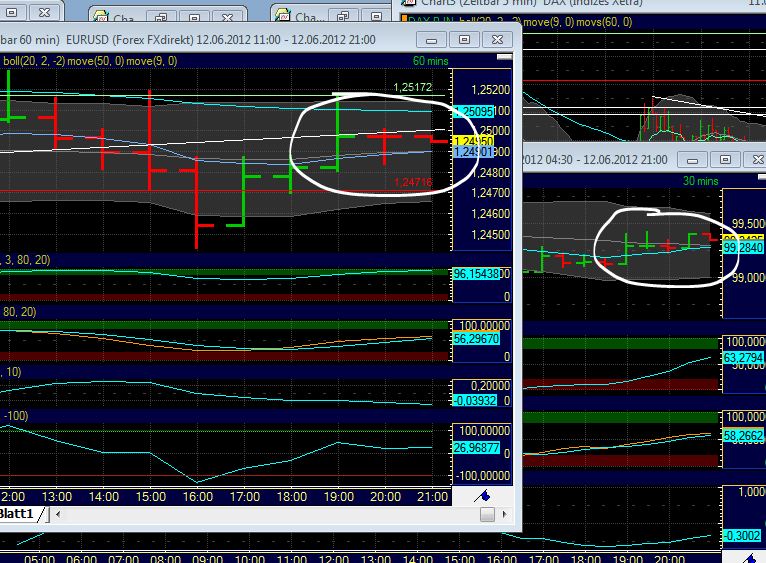Click the 96,15438 indicator value

(x=476, y=274)
